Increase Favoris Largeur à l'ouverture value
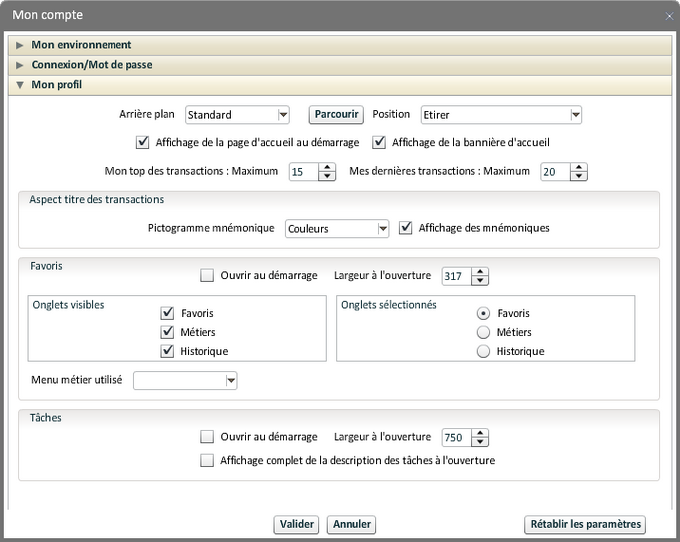680x542 pixels. pos(479,271)
